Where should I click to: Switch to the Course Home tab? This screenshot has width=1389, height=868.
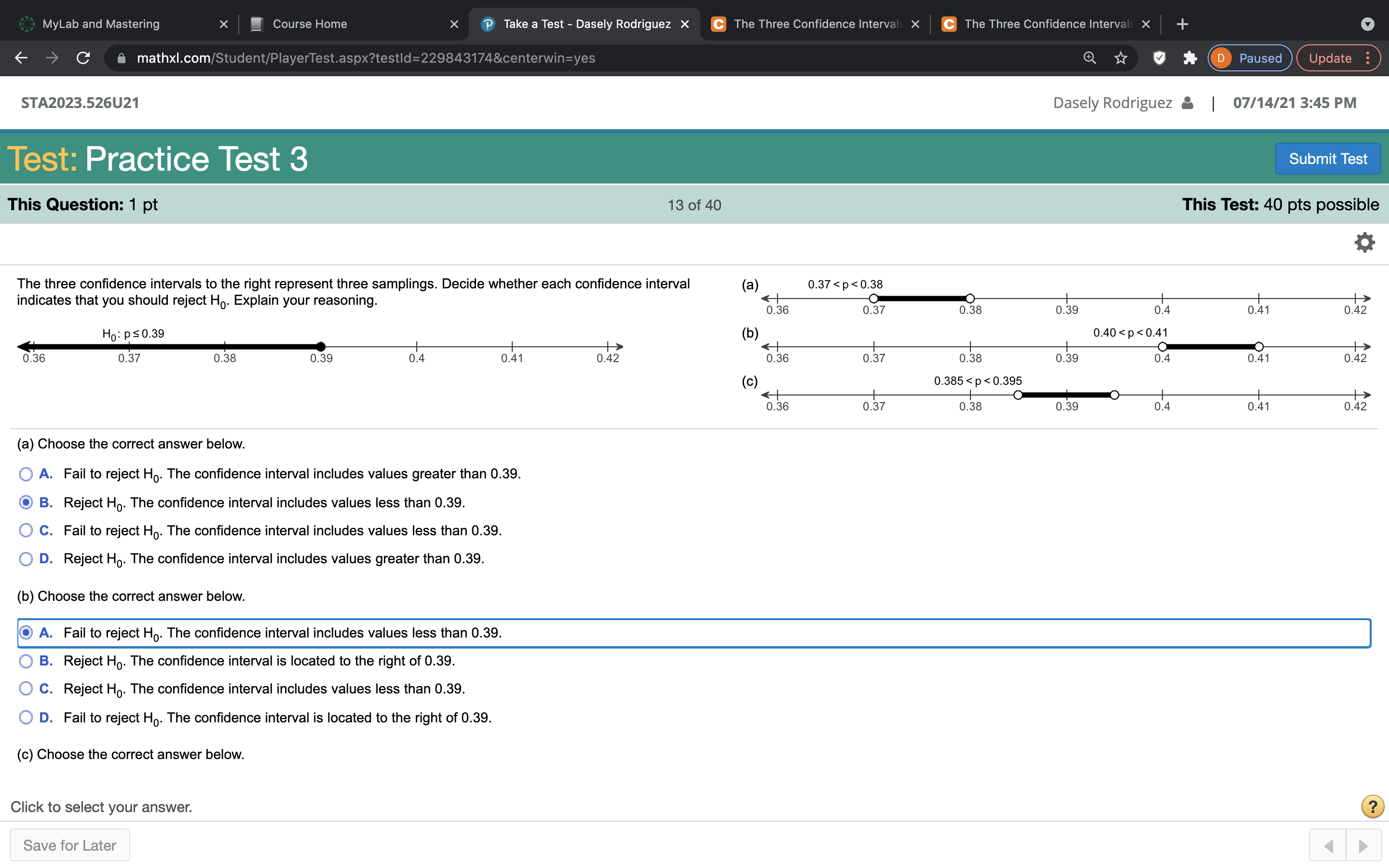point(310,24)
